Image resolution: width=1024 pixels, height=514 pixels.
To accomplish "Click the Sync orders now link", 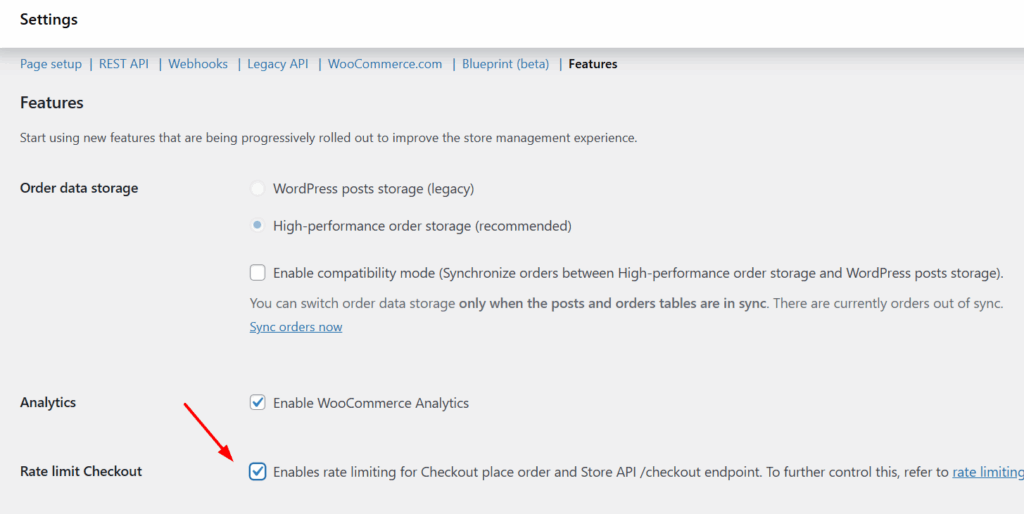I will click(296, 327).
